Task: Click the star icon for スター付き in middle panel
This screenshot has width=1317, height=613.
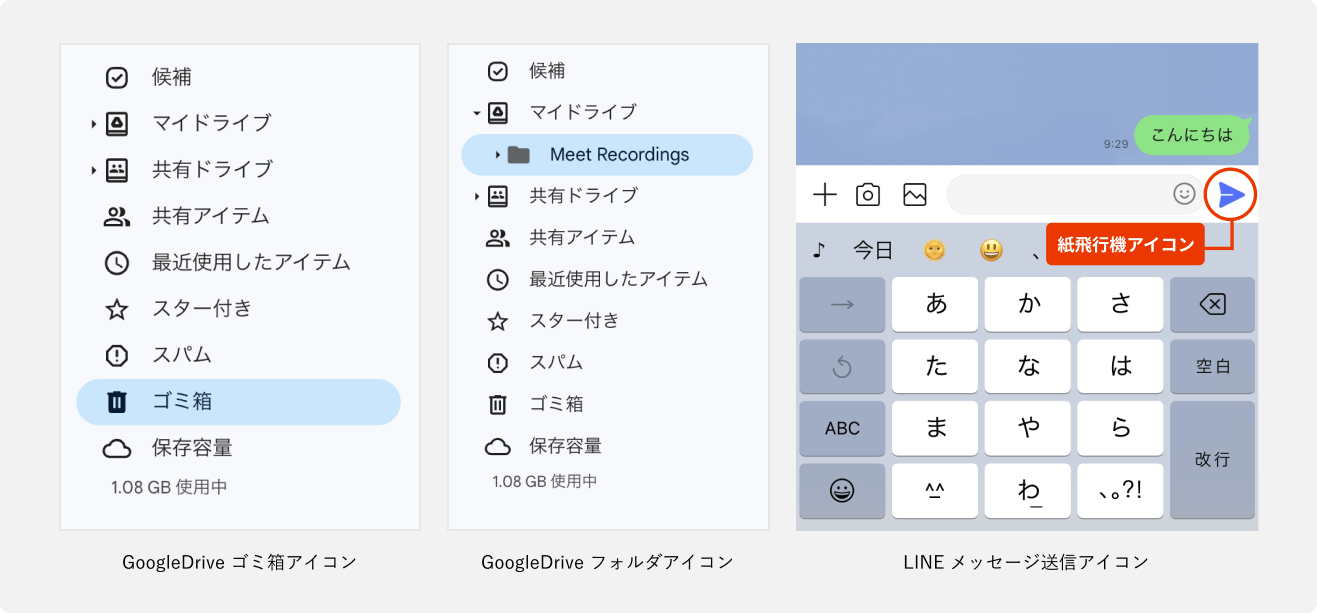Action: [497, 321]
